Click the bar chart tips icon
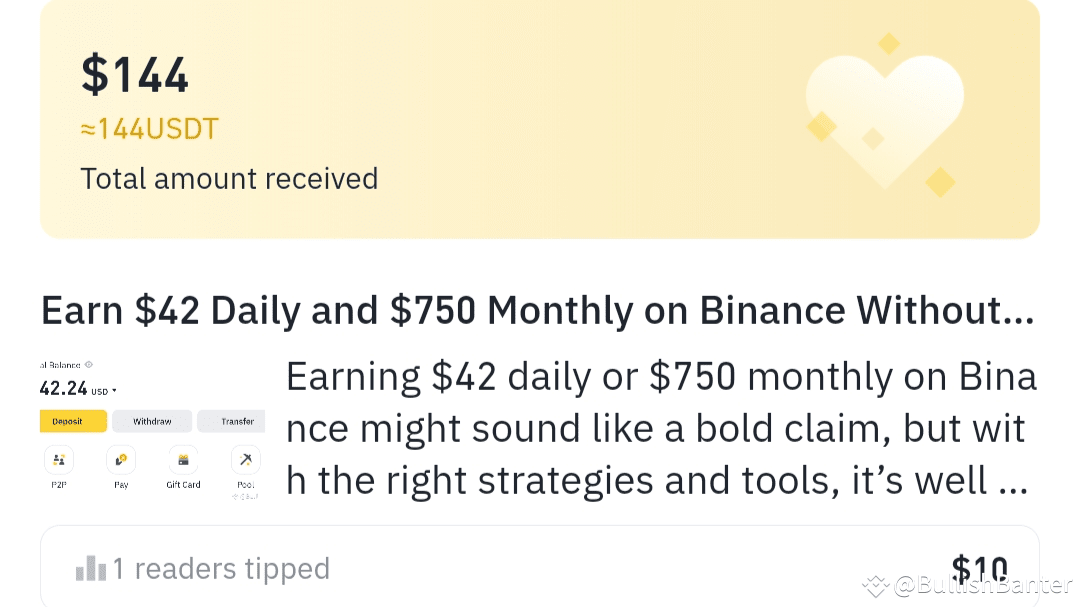1080x607 pixels. point(91,569)
